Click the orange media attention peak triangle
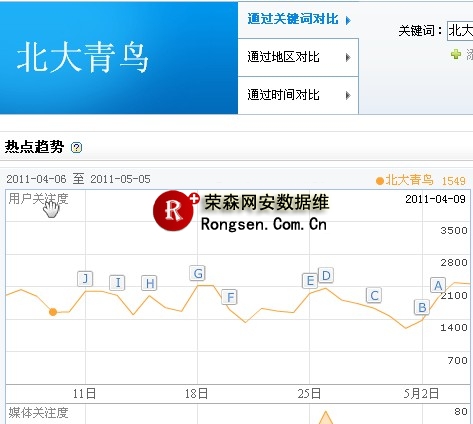This screenshot has width=473, height=424. (325, 418)
